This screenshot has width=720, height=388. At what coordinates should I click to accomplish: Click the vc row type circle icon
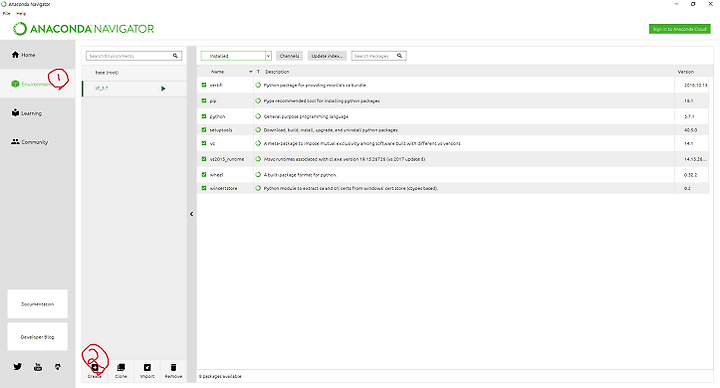(x=258, y=143)
